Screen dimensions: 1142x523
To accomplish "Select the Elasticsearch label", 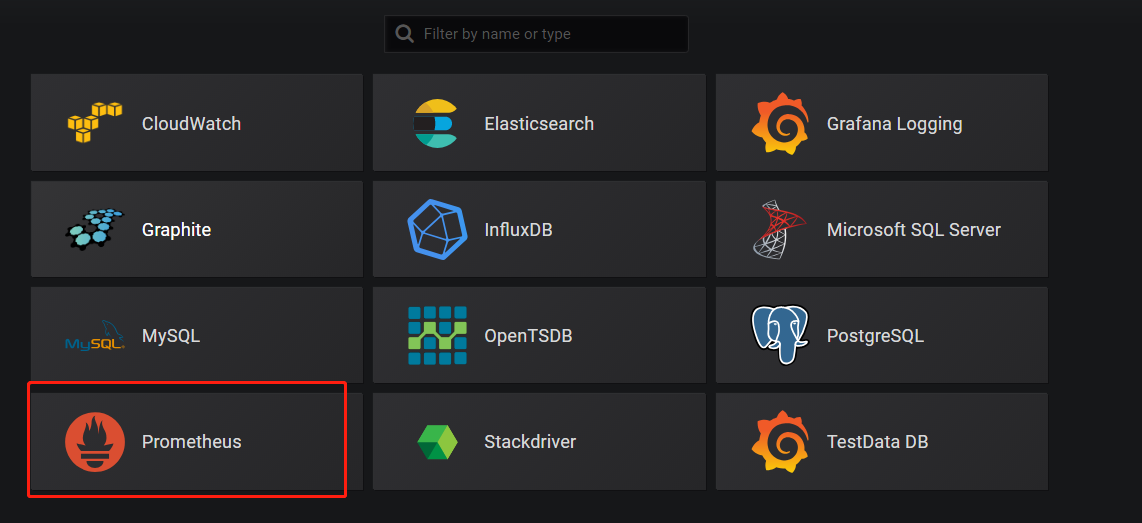I will (539, 123).
